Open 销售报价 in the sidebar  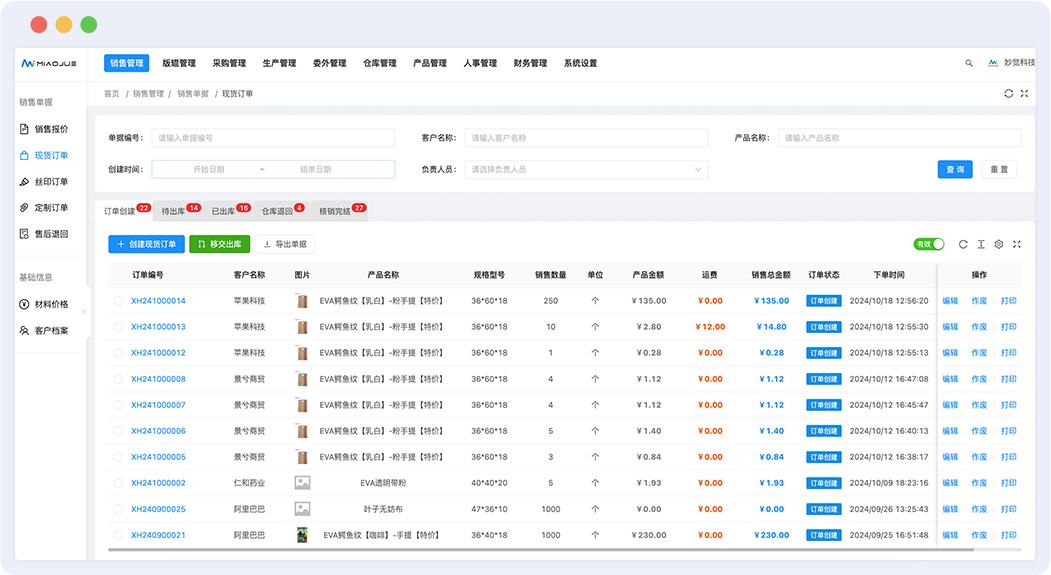44,129
